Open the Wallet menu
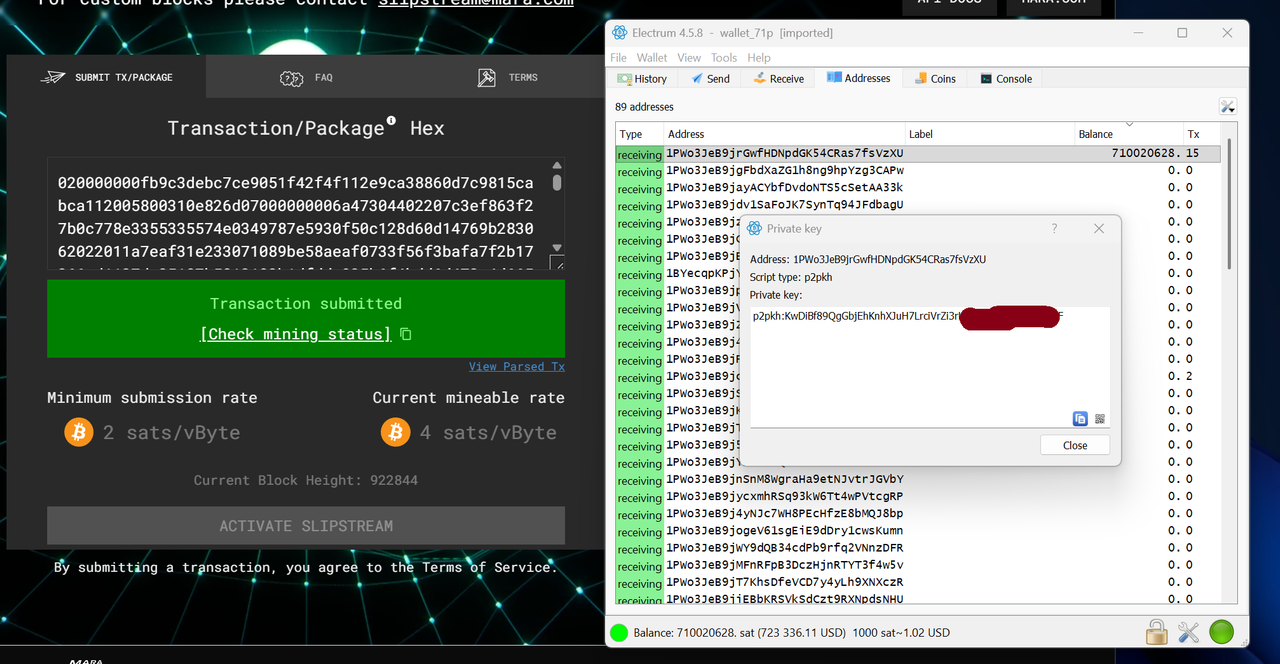Screen dimensions: 1280x664 [x=652, y=58]
